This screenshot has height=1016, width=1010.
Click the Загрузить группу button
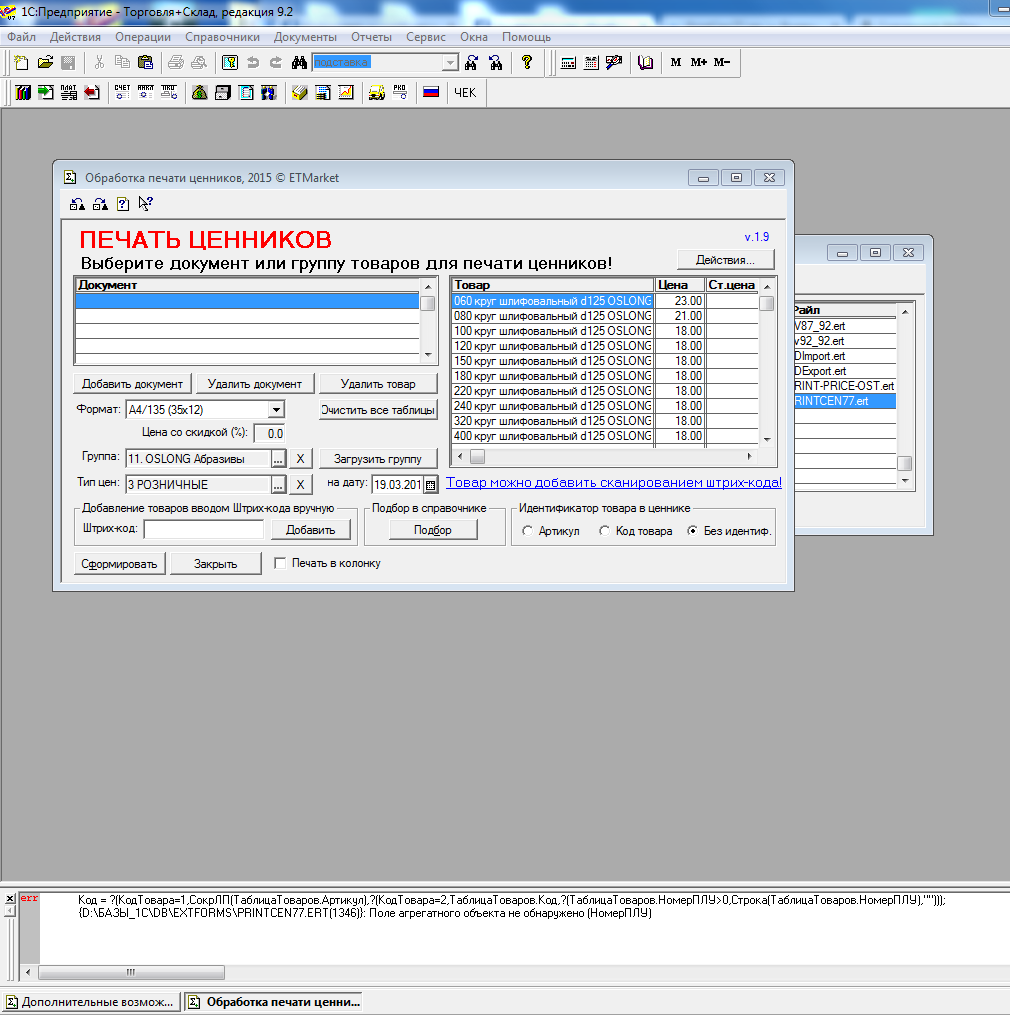point(378,459)
